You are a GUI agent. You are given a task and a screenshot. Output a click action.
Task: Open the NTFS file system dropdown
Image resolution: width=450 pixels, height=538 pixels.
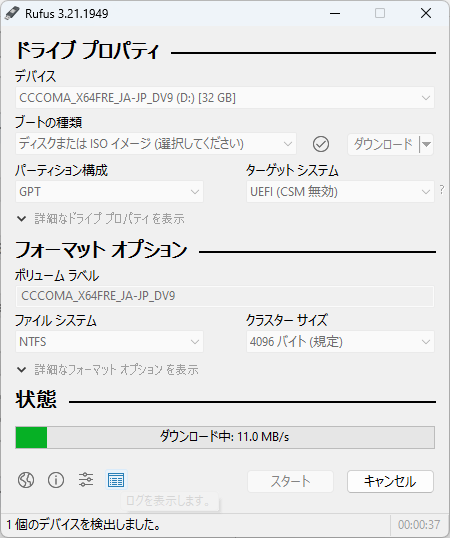pyautogui.click(x=109, y=341)
